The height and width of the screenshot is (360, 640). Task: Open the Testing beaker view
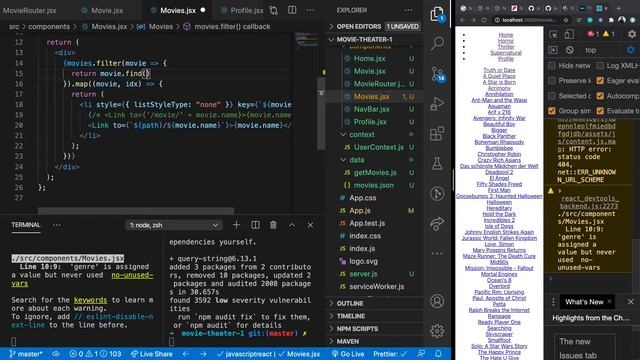[437, 164]
